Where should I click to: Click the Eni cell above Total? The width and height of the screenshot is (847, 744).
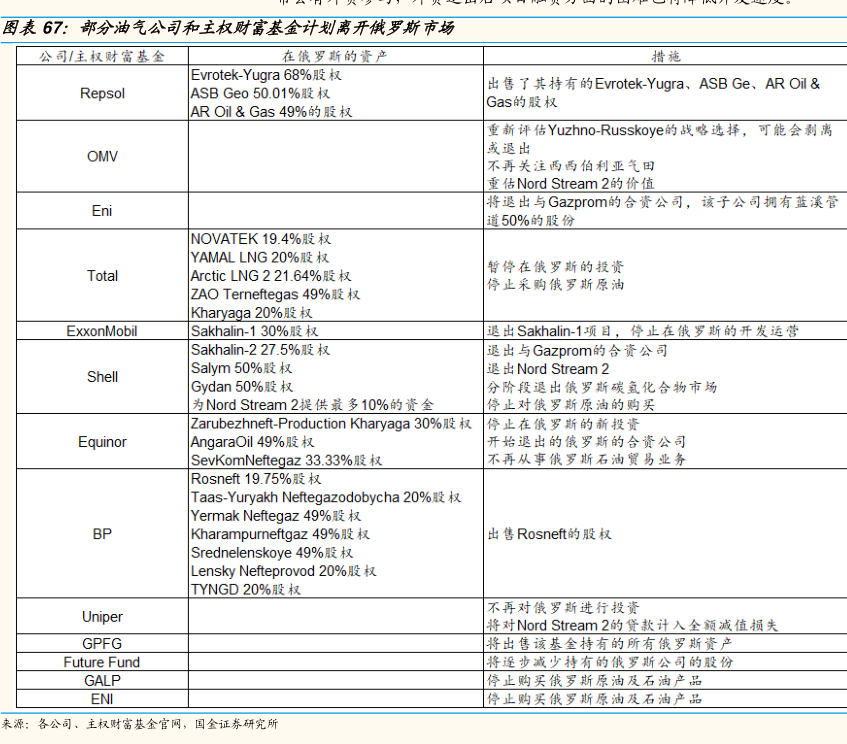pos(102,211)
